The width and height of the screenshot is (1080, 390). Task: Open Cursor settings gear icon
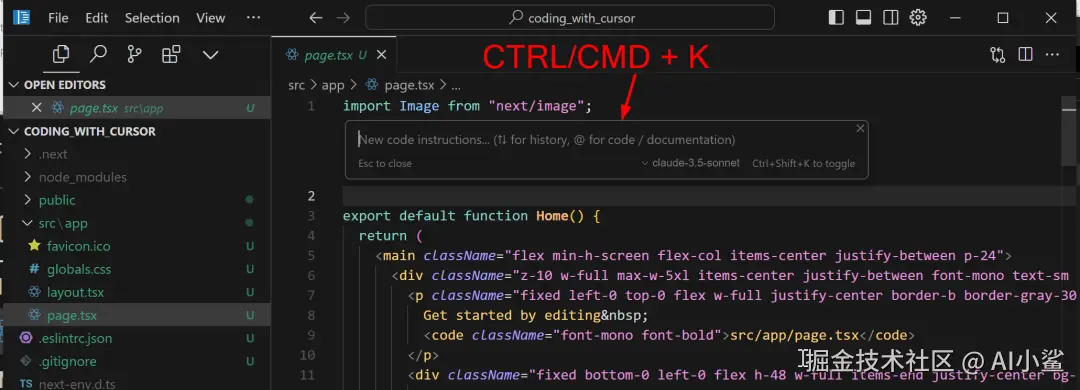[x=917, y=18]
